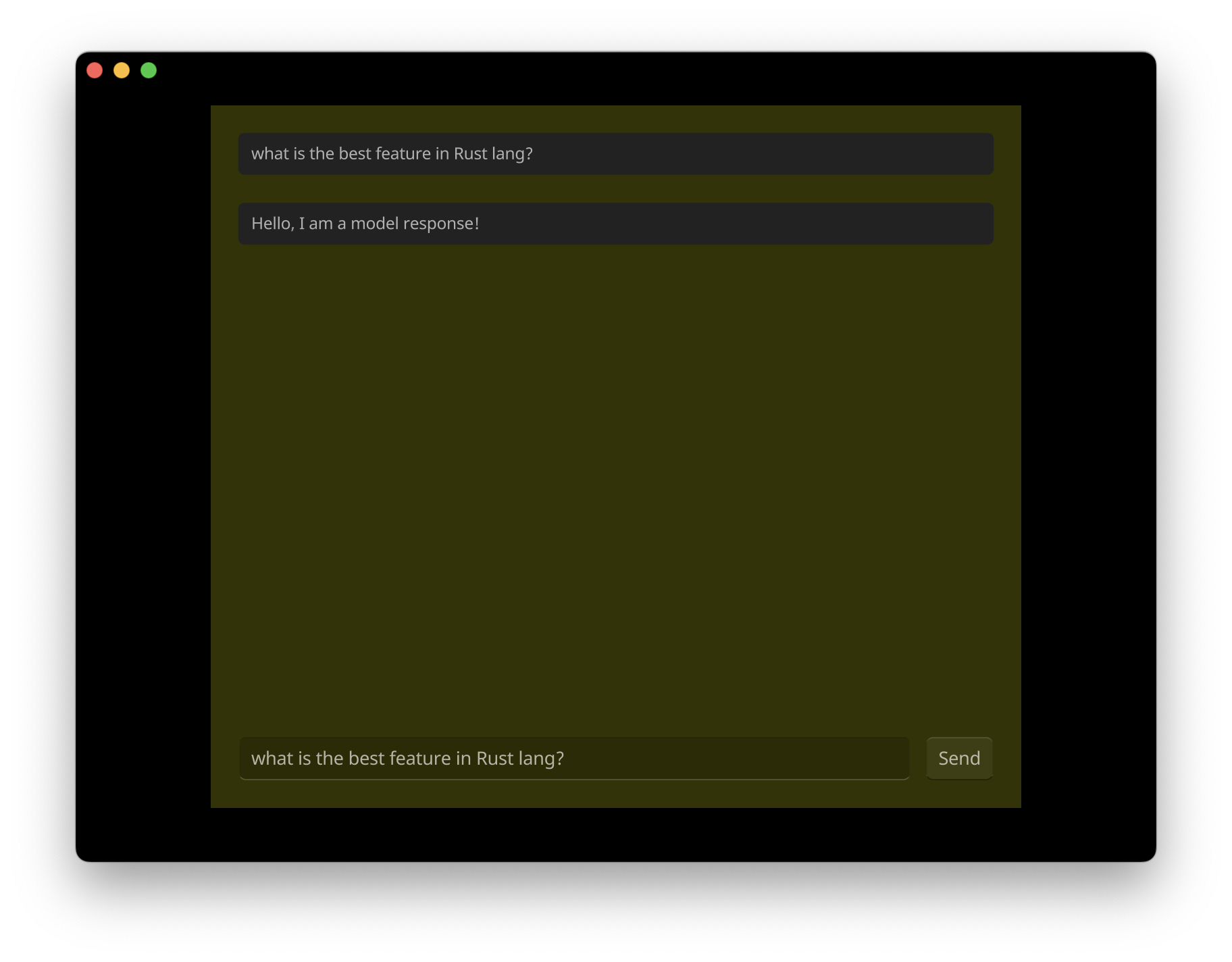Select the question message bubble at top
The height and width of the screenshot is (962, 1232).
615,154
